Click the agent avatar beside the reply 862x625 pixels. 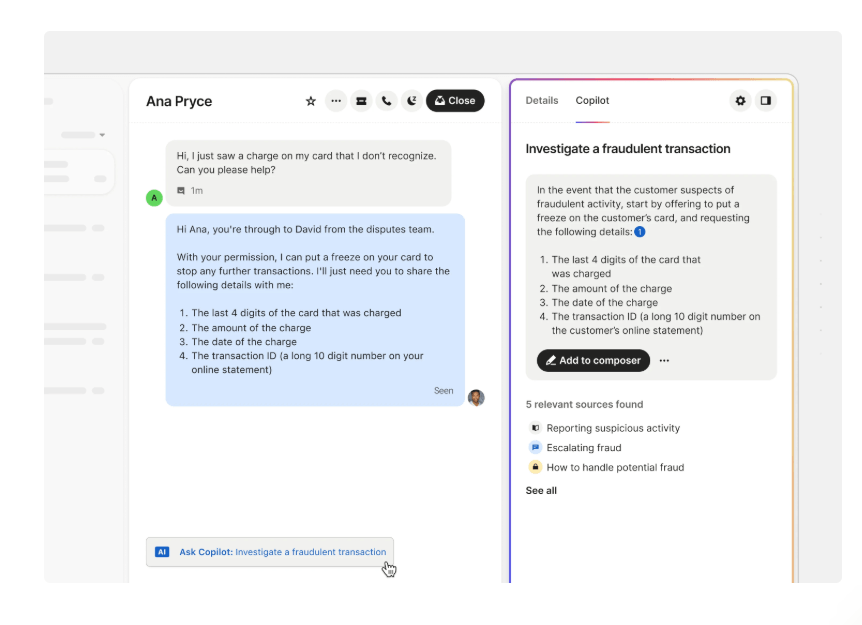click(x=476, y=398)
